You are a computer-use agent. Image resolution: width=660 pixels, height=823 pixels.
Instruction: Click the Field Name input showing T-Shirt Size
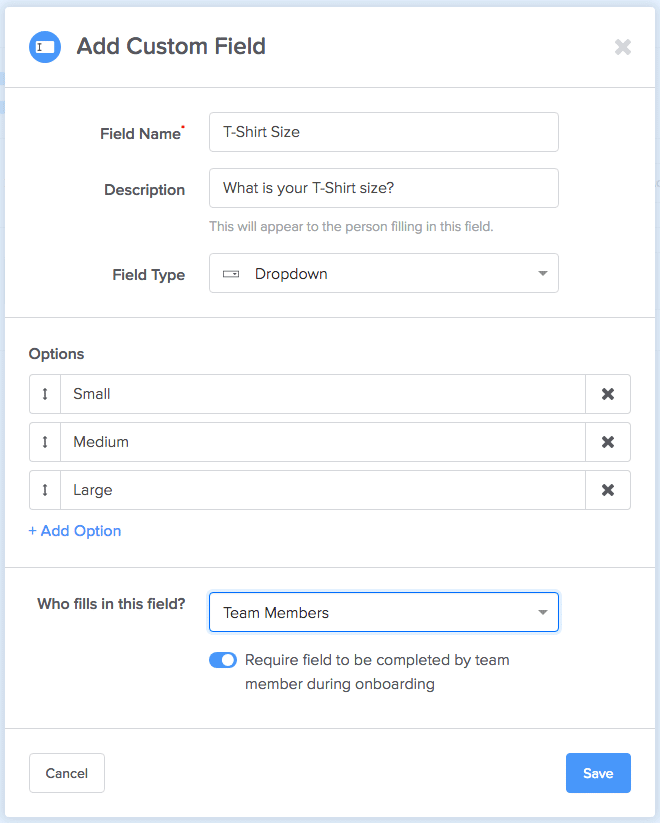[x=384, y=132]
